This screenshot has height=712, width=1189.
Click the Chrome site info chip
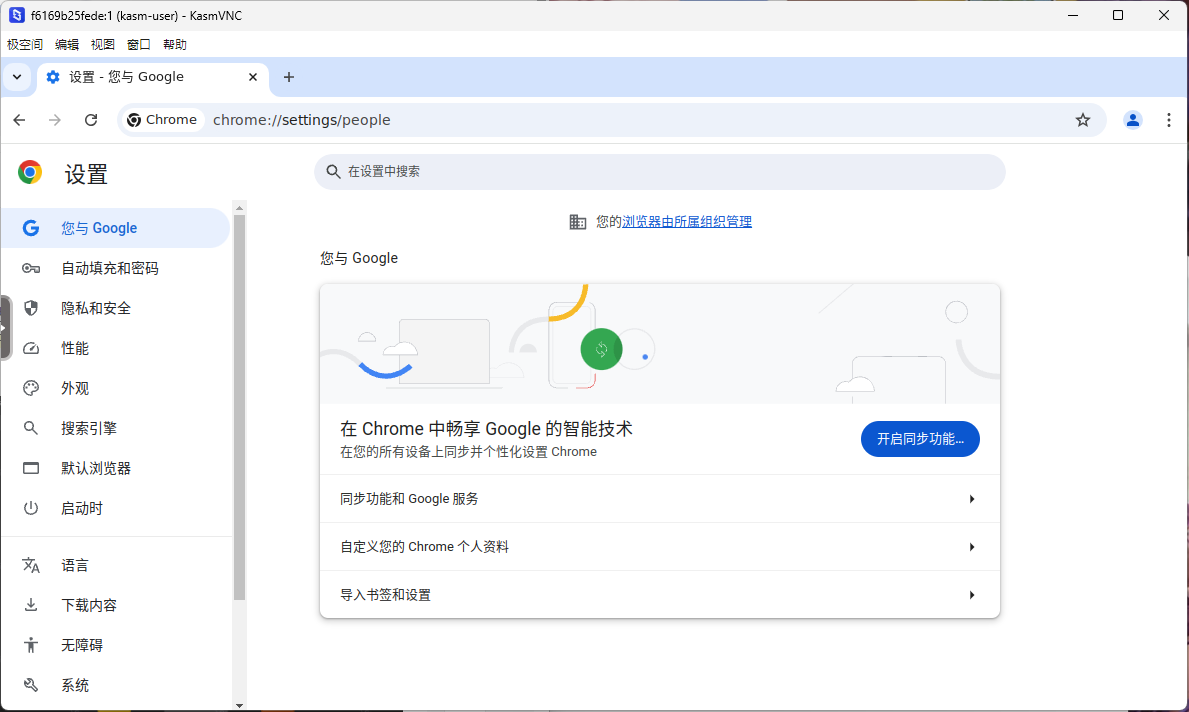pyautogui.click(x=162, y=120)
